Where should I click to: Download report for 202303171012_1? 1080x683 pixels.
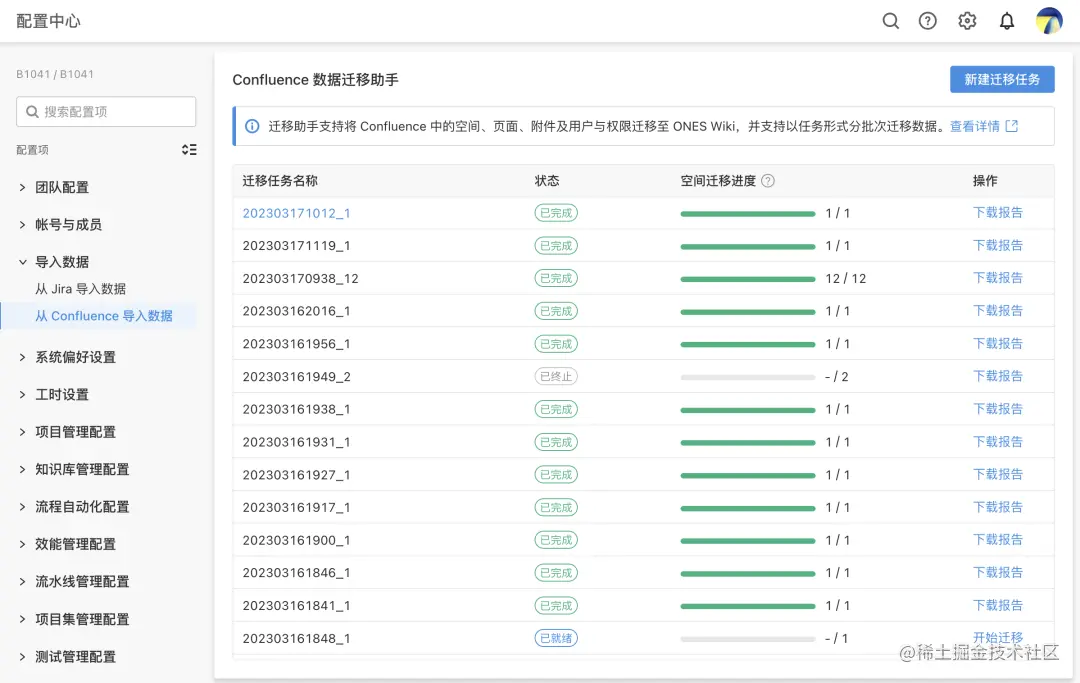pyautogui.click(x=997, y=213)
